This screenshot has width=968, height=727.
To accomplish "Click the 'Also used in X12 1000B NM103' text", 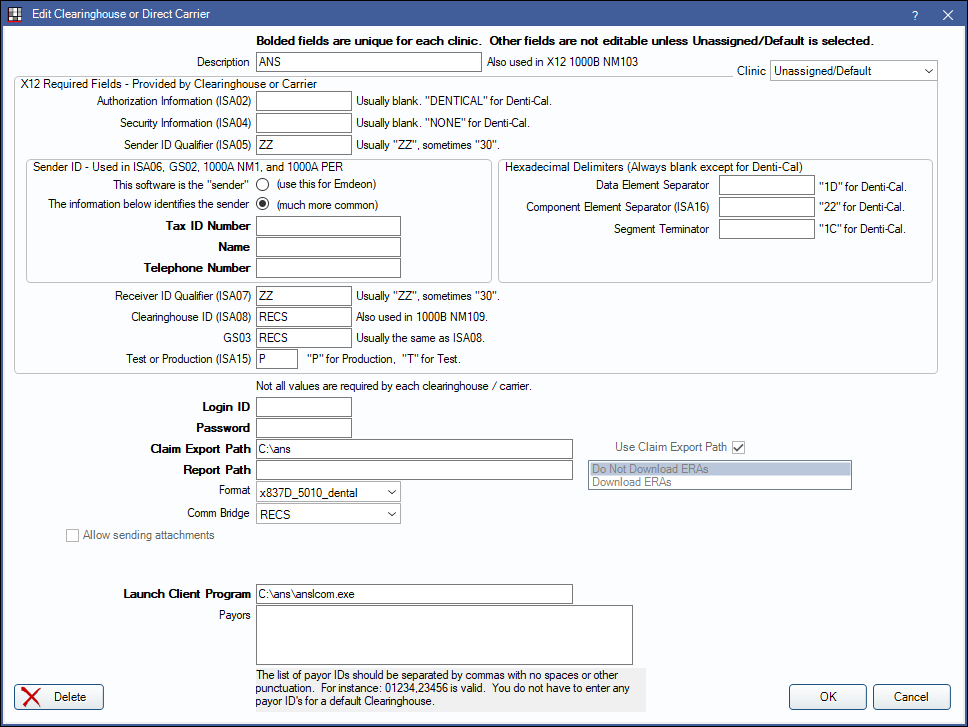I will tap(562, 62).
